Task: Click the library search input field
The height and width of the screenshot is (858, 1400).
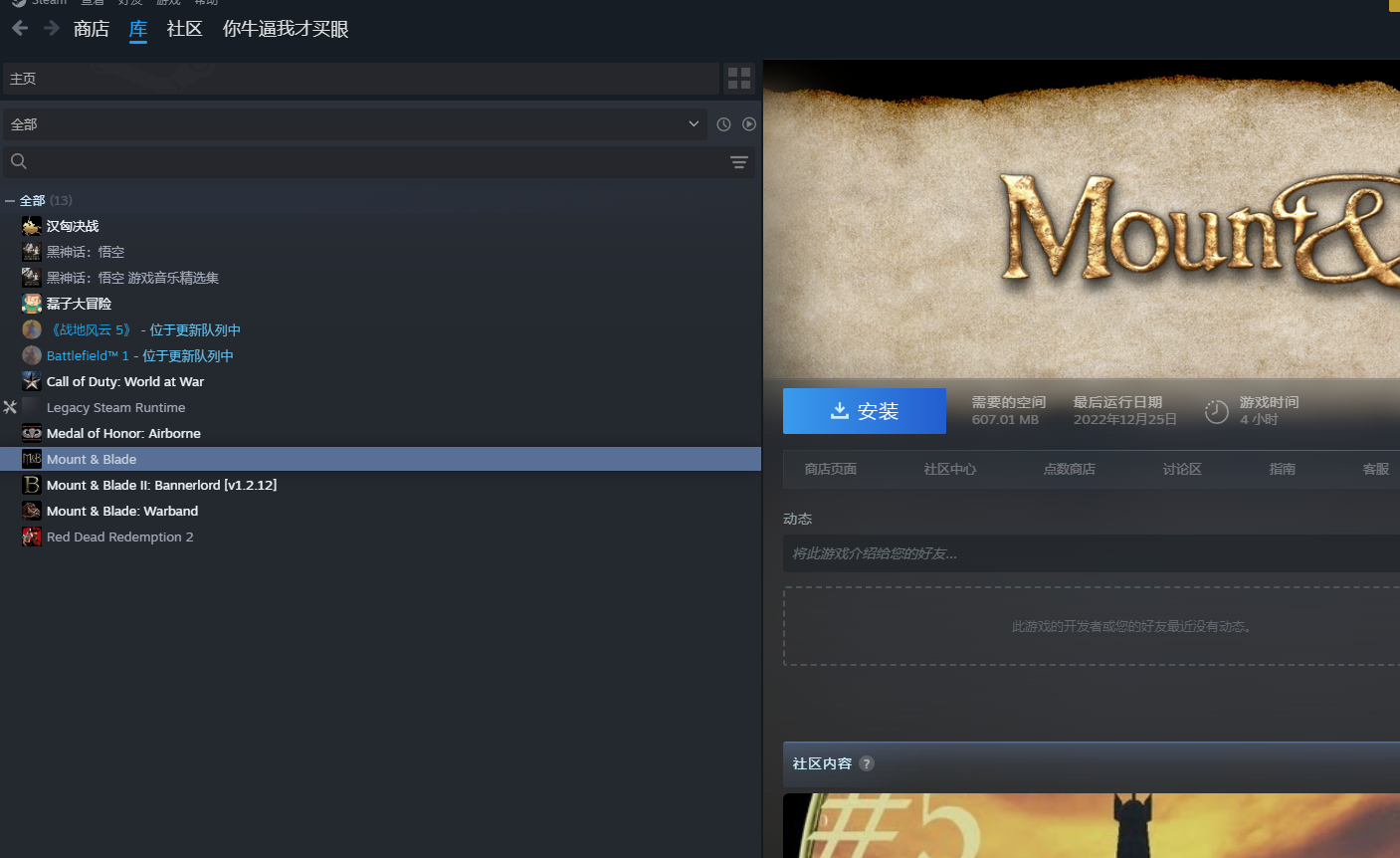Action: click(378, 162)
